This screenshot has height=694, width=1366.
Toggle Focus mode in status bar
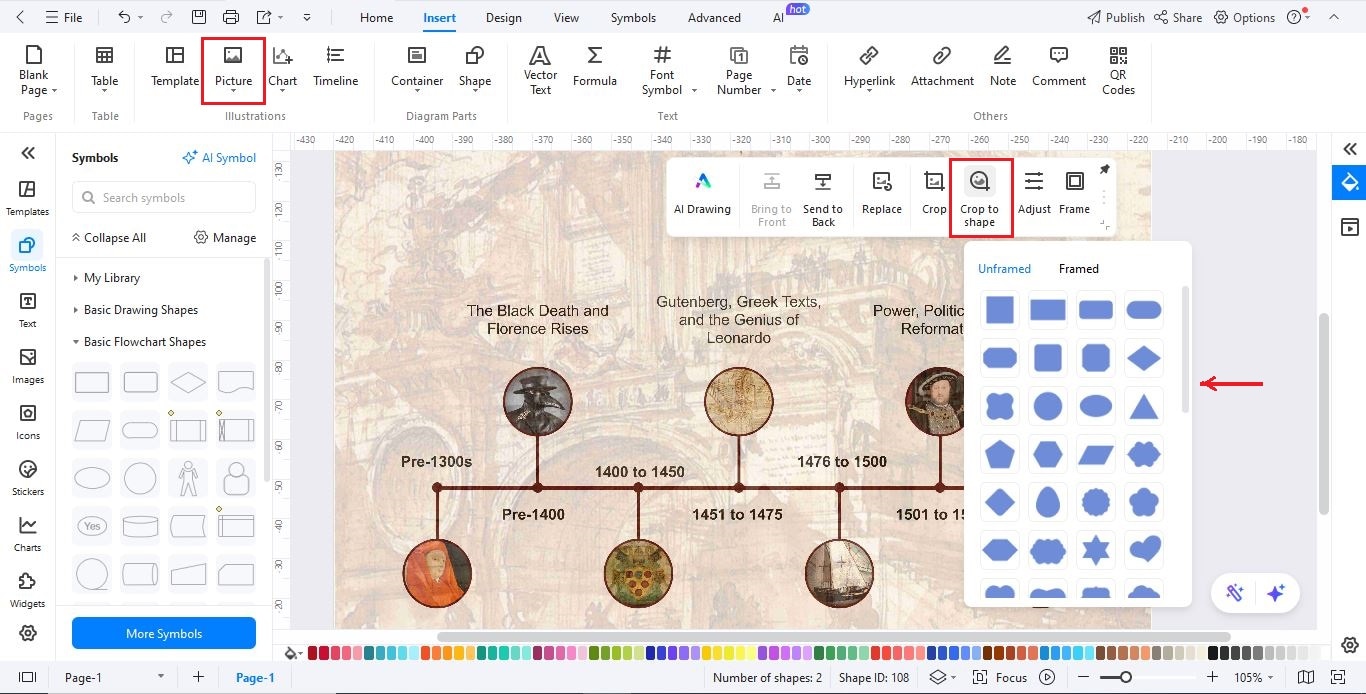tap(999, 677)
